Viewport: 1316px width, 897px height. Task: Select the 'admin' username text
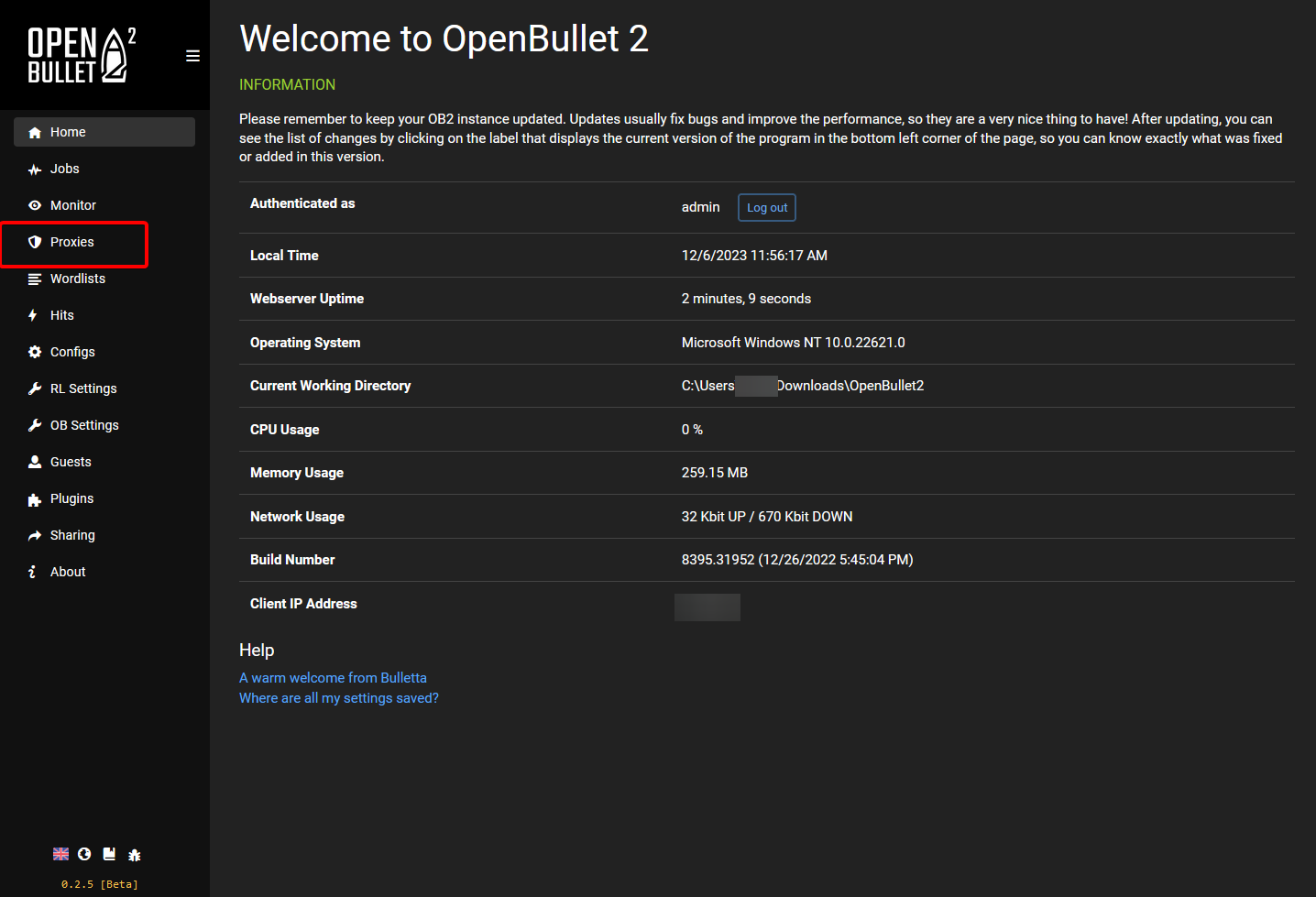click(x=701, y=207)
